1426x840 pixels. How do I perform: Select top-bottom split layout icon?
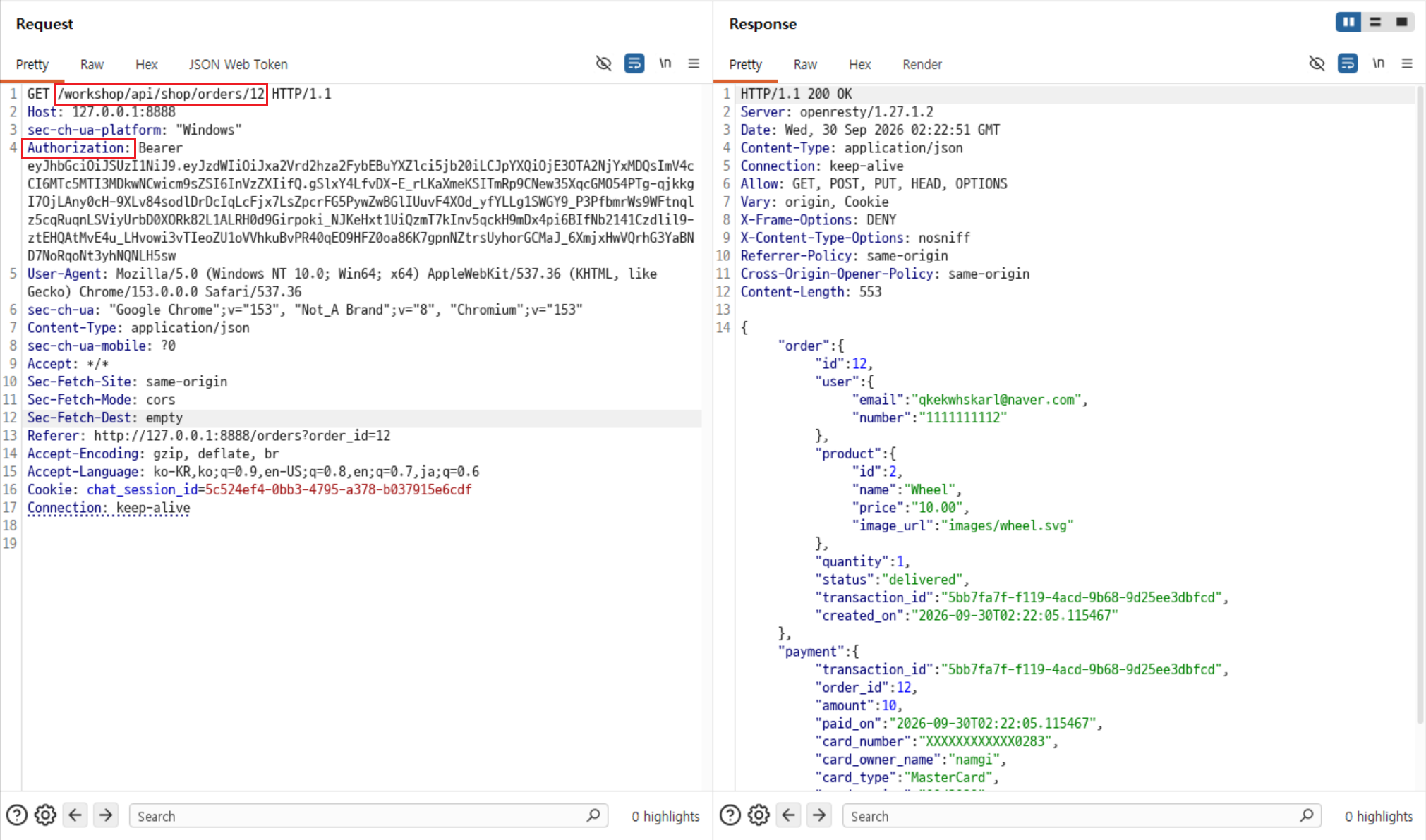pos(1375,22)
